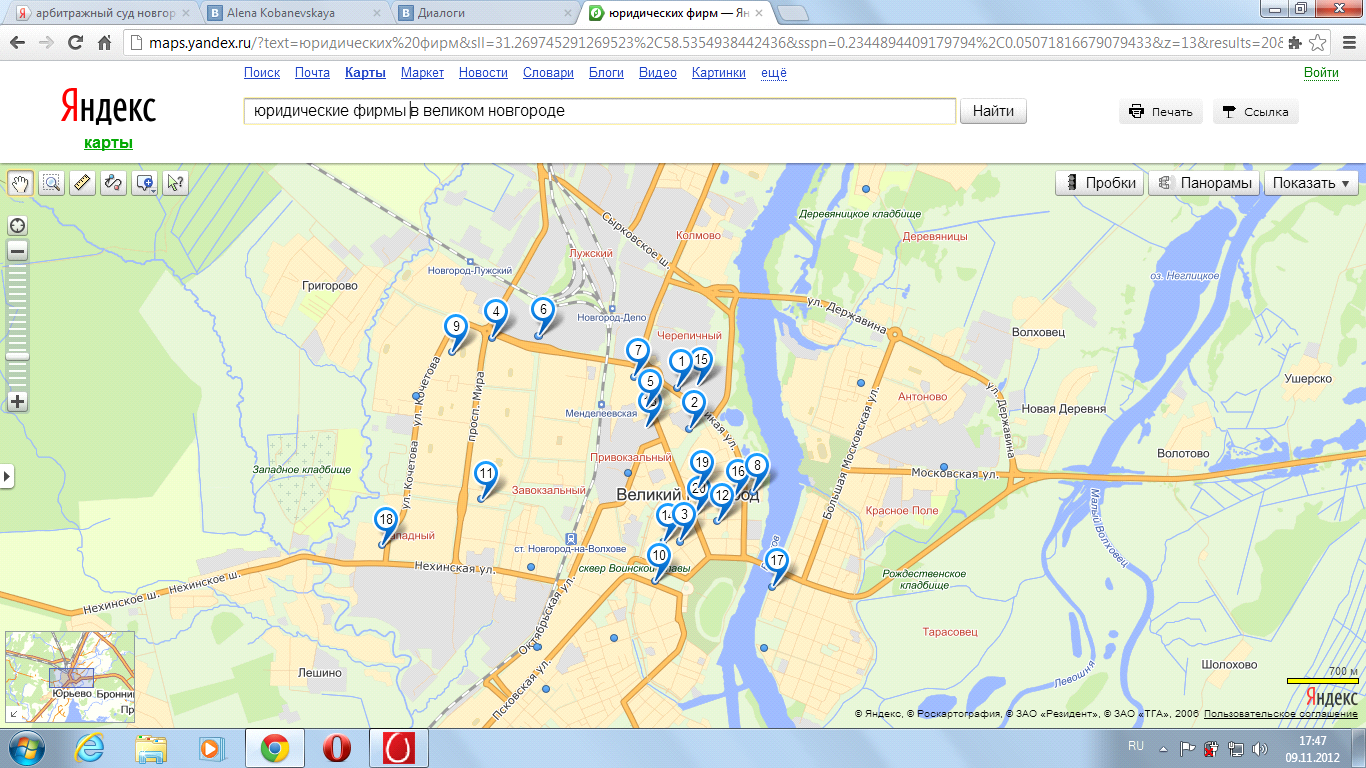
Task: Click the Найти search button
Action: (x=993, y=111)
